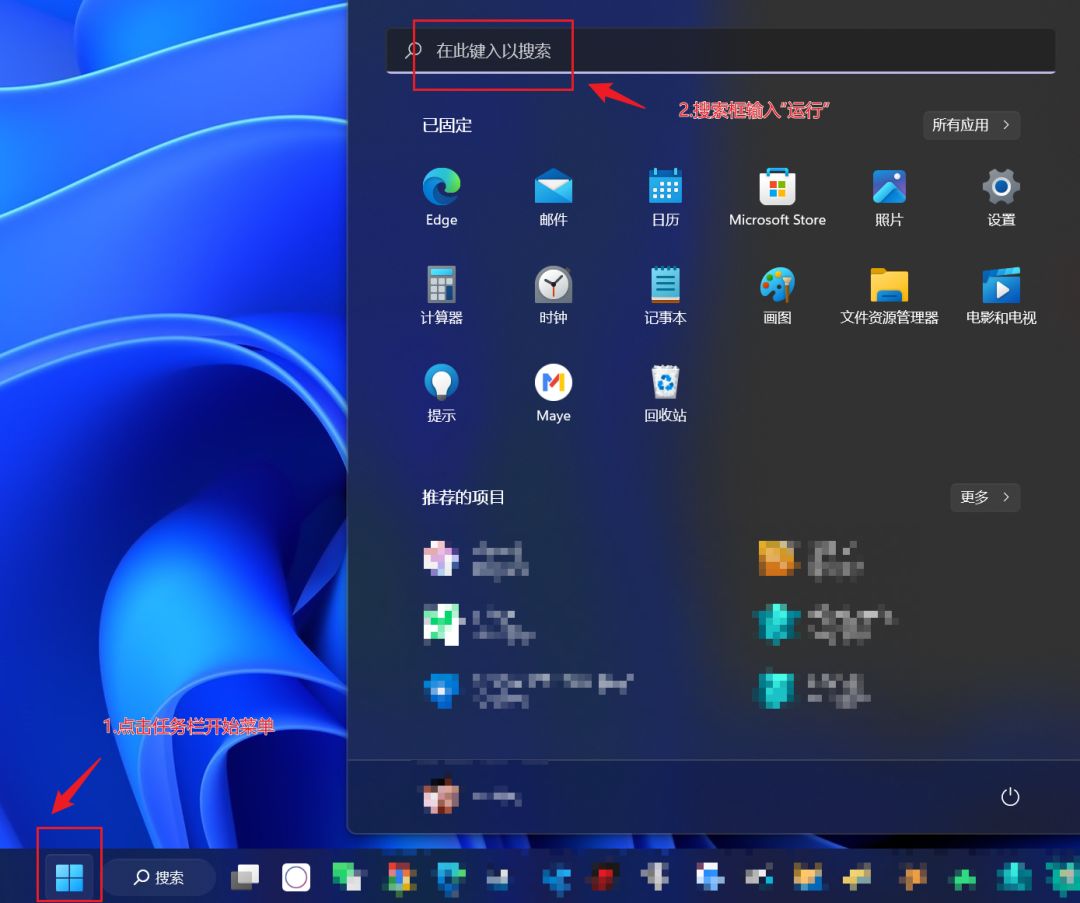Image resolution: width=1080 pixels, height=903 pixels.
Task: Launch the Maye app
Action: pyautogui.click(x=553, y=383)
